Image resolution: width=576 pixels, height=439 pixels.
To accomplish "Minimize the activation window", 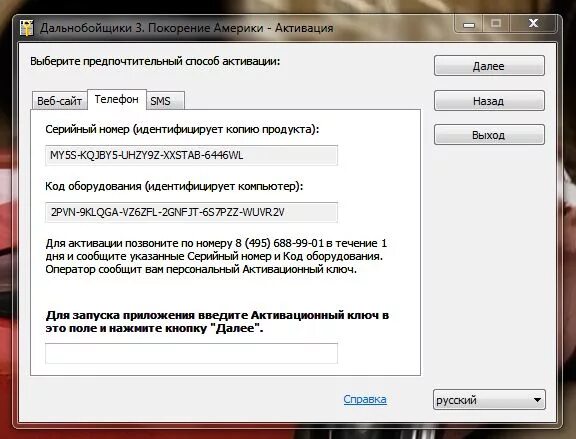I will (x=469, y=24).
